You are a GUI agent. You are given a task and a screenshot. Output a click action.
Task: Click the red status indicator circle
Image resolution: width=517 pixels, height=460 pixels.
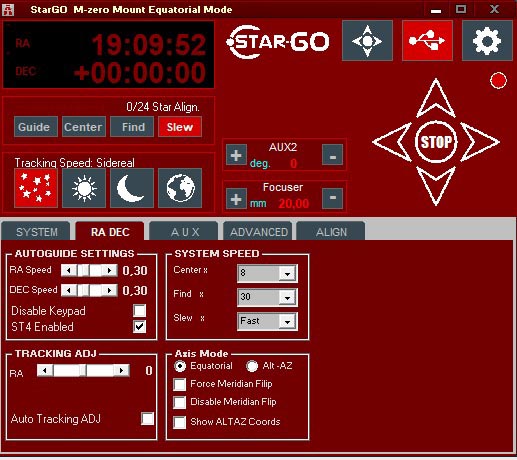point(498,81)
